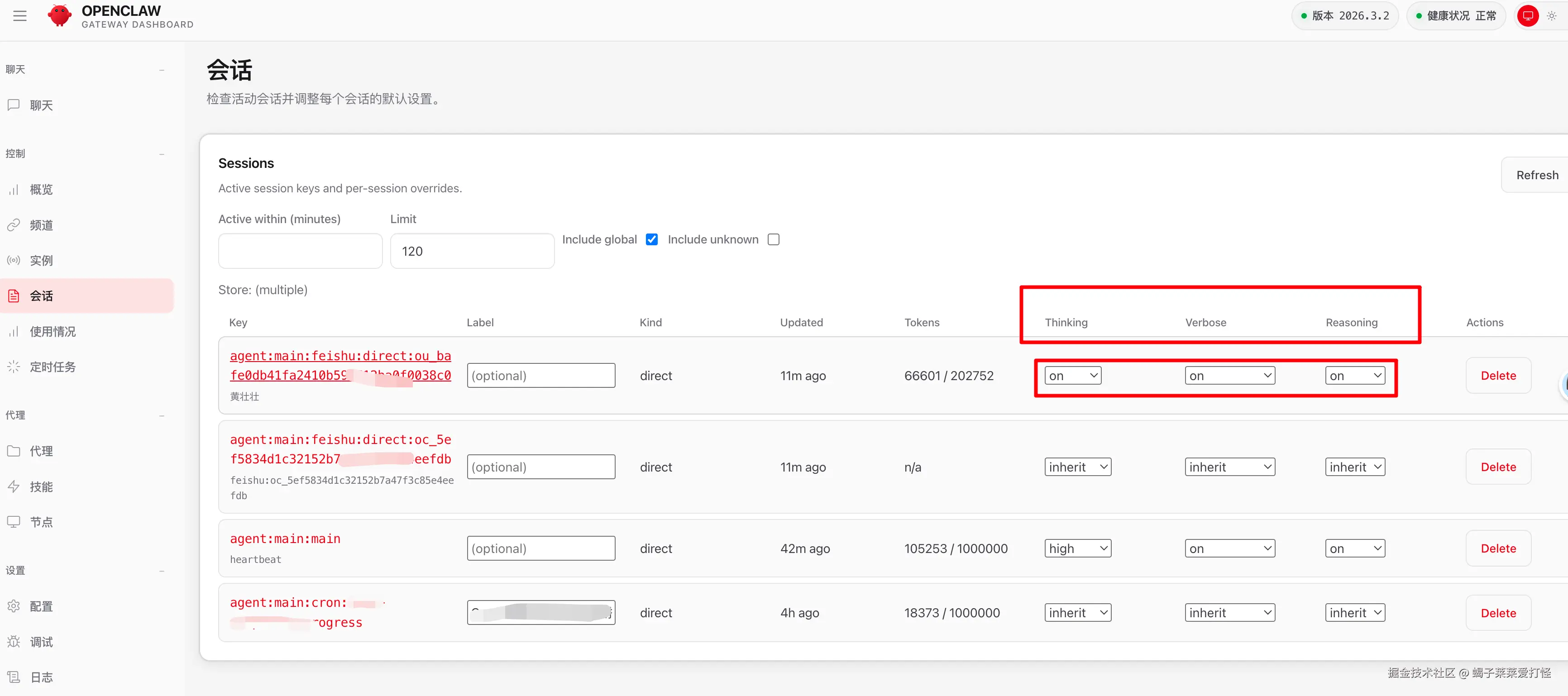Open 技能 via its lightning icon
Image resolution: width=1568 pixels, height=696 pixels.
point(14,486)
